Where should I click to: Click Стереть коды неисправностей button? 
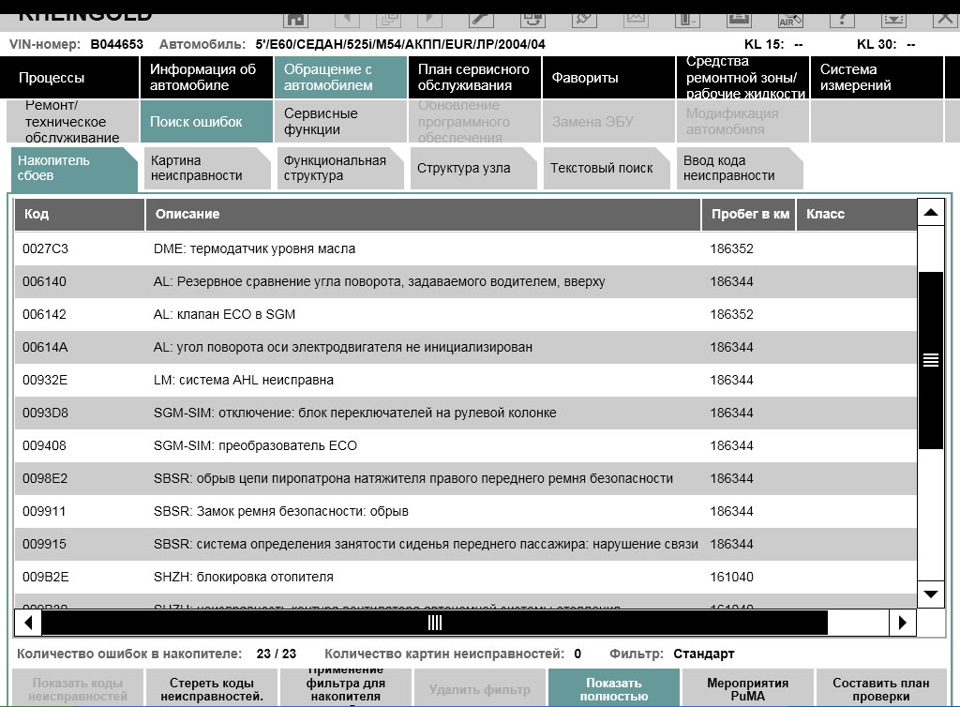coord(212,689)
